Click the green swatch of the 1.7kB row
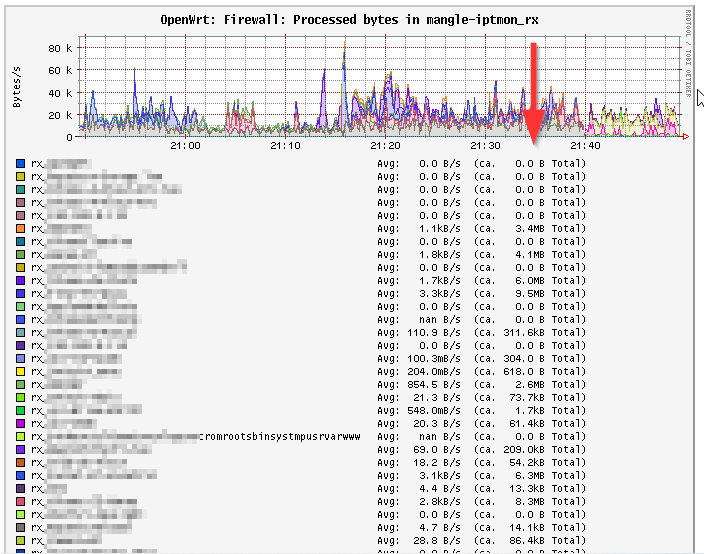Image resolution: width=704 pixels, height=554 pixels. coord(20,411)
